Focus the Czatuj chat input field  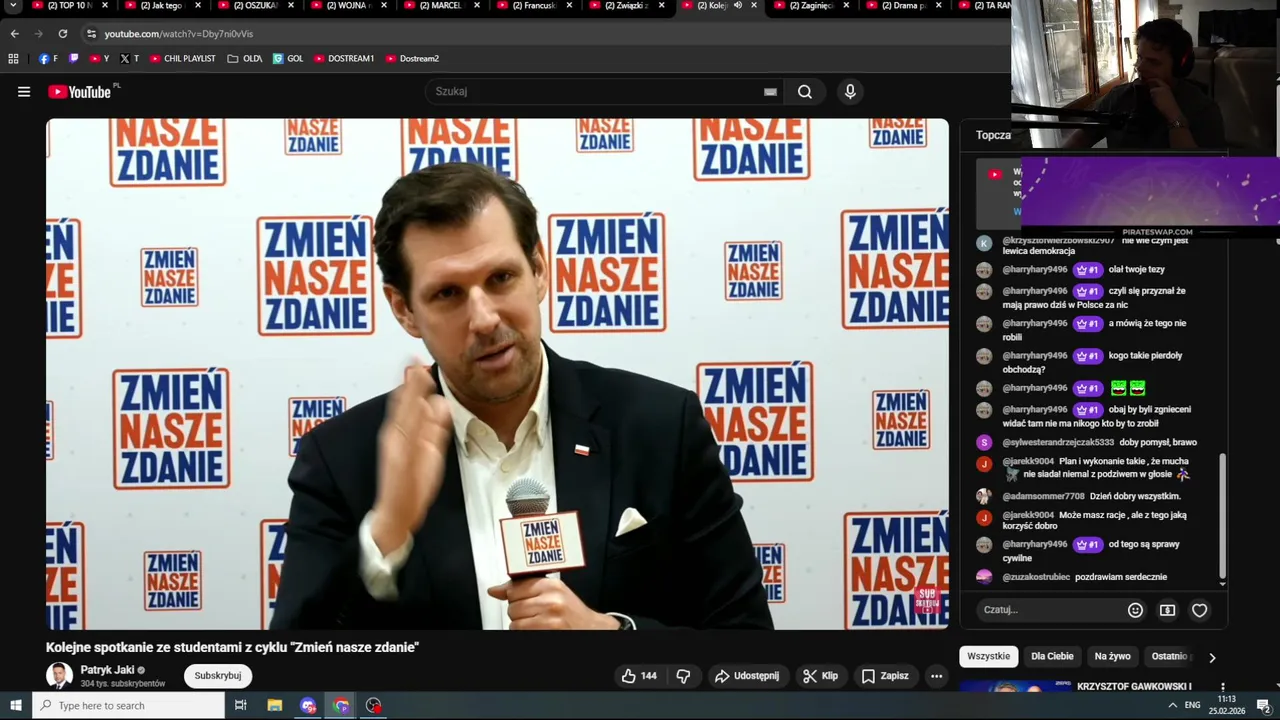tap(1050, 610)
